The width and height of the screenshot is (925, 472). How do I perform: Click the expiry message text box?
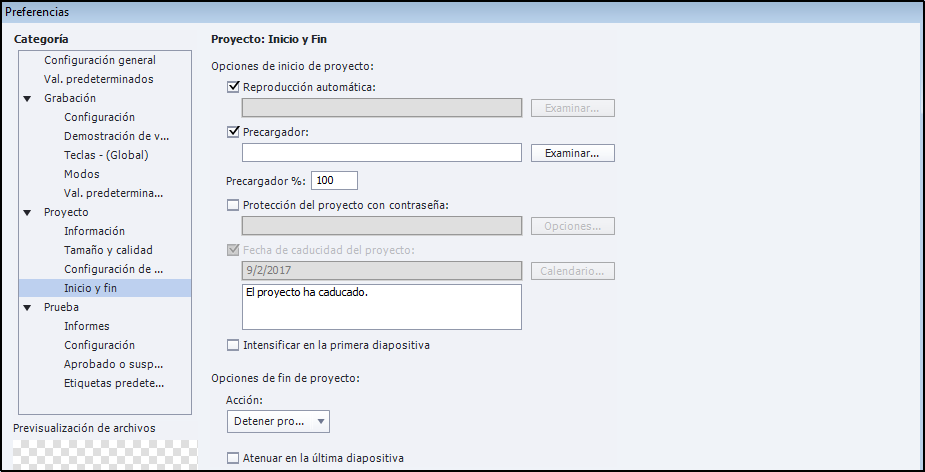(x=381, y=307)
